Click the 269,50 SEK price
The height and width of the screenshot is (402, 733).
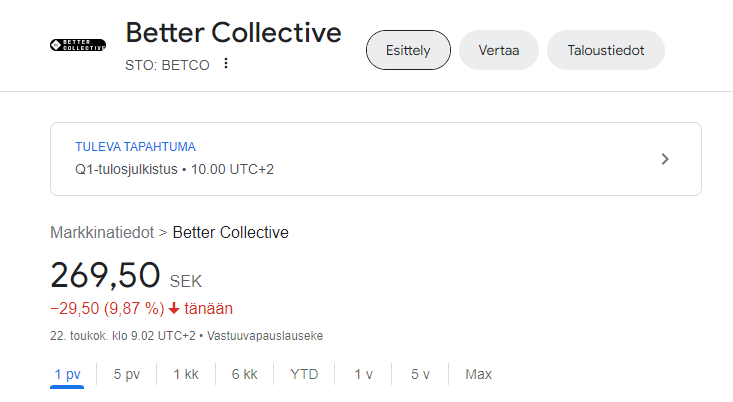pyautogui.click(x=106, y=275)
